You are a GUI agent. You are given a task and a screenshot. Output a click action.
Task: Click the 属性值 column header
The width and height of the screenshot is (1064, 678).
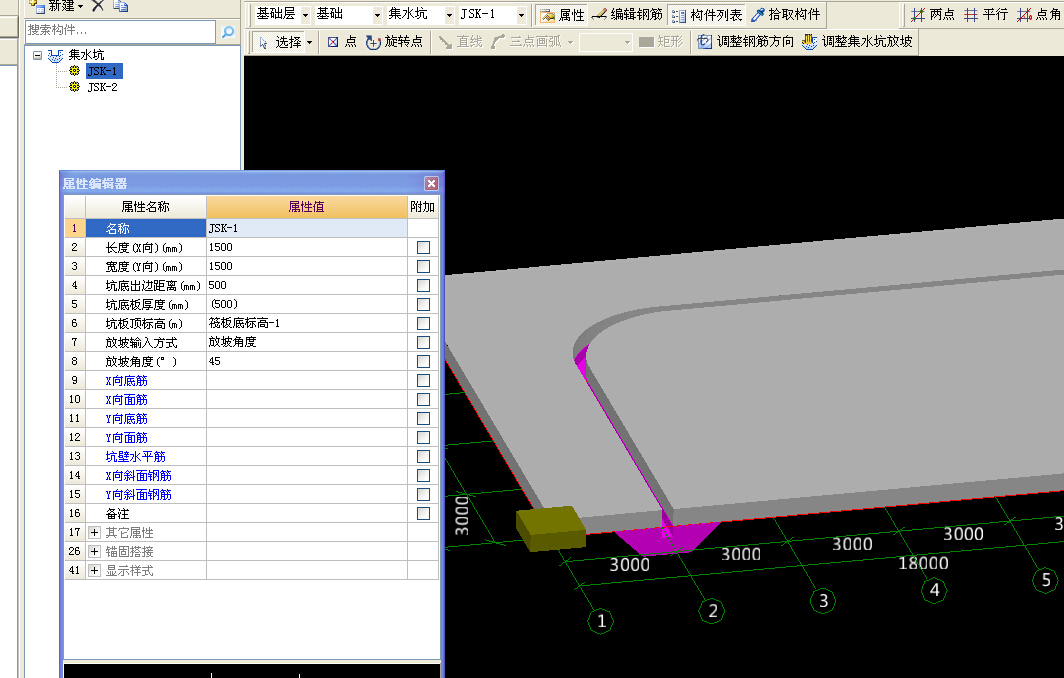pos(307,207)
